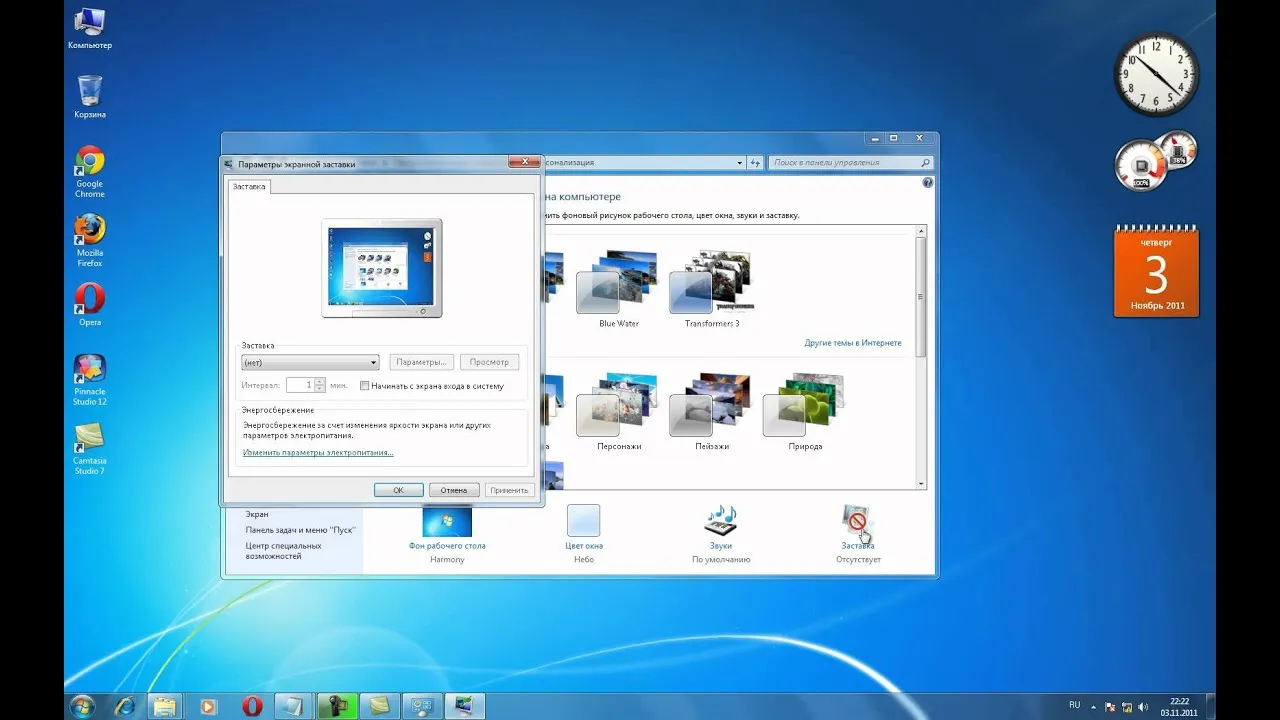Select the Пейзажи theme

click(x=711, y=411)
